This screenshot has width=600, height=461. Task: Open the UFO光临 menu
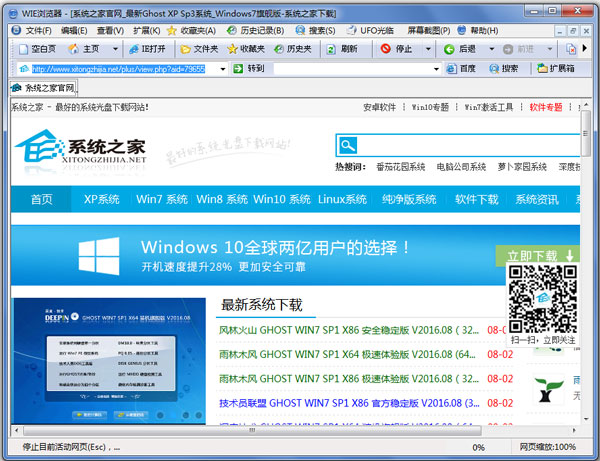click(370, 30)
